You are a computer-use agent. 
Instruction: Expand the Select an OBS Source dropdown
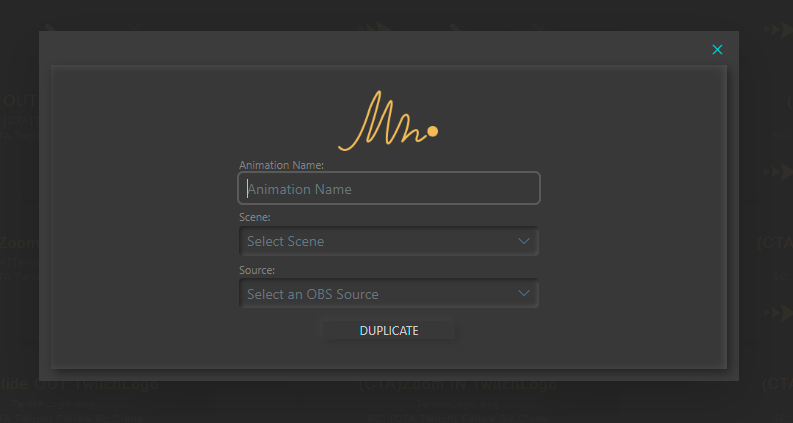click(x=380, y=293)
